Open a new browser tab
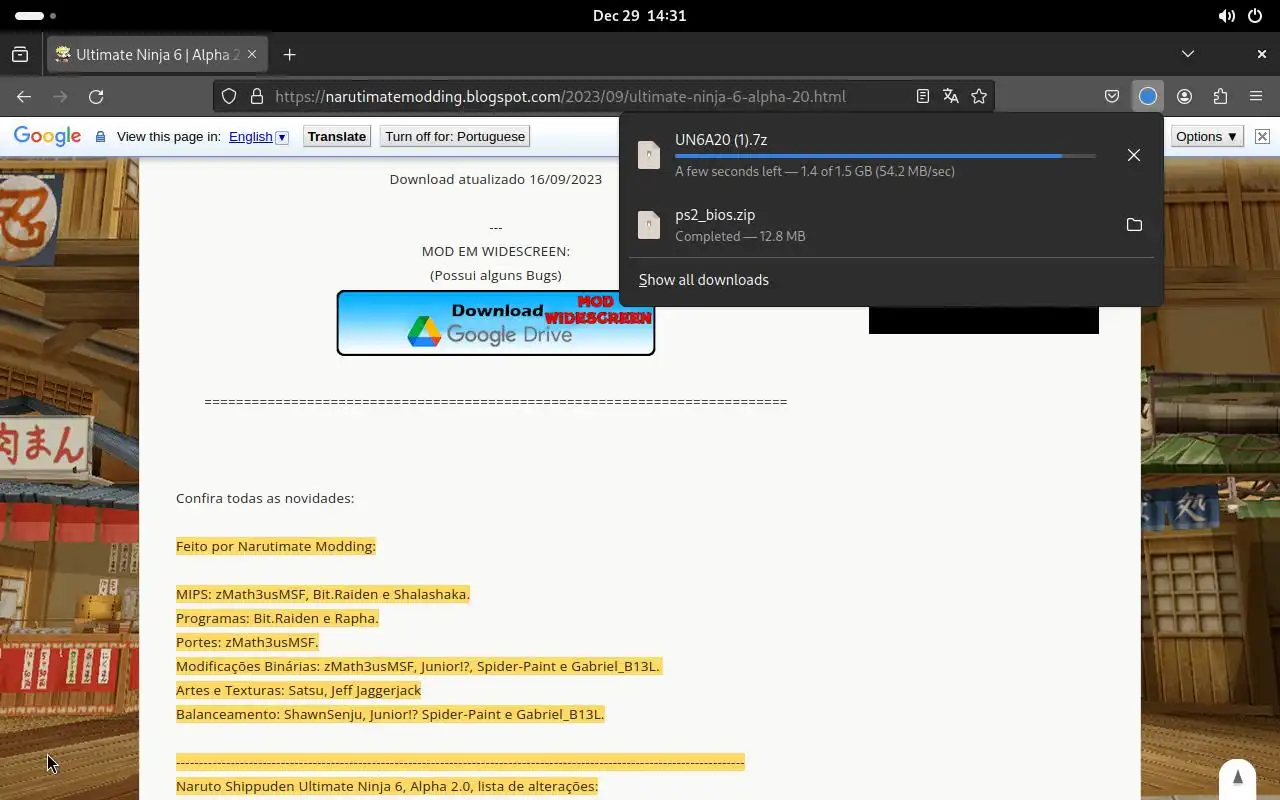This screenshot has height=800, width=1280. pyautogui.click(x=289, y=54)
